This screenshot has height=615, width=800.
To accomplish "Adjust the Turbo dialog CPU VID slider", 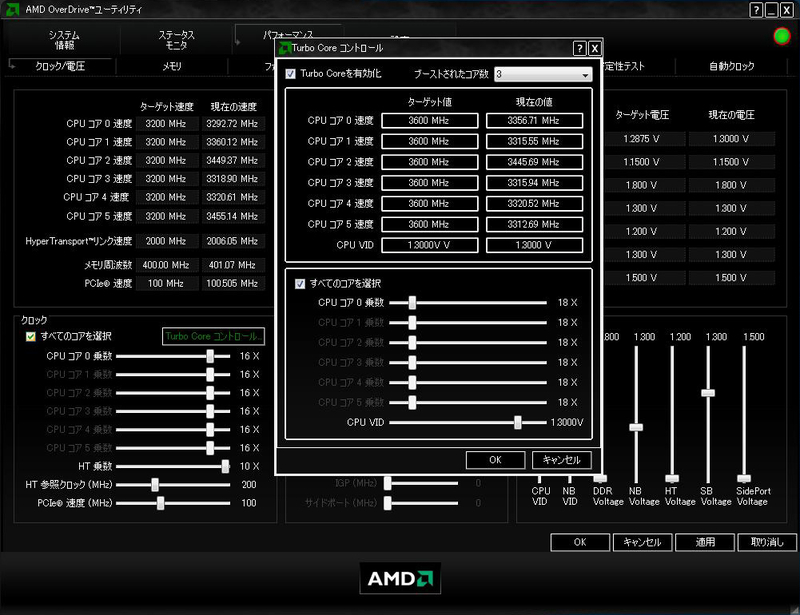I will click(x=518, y=422).
